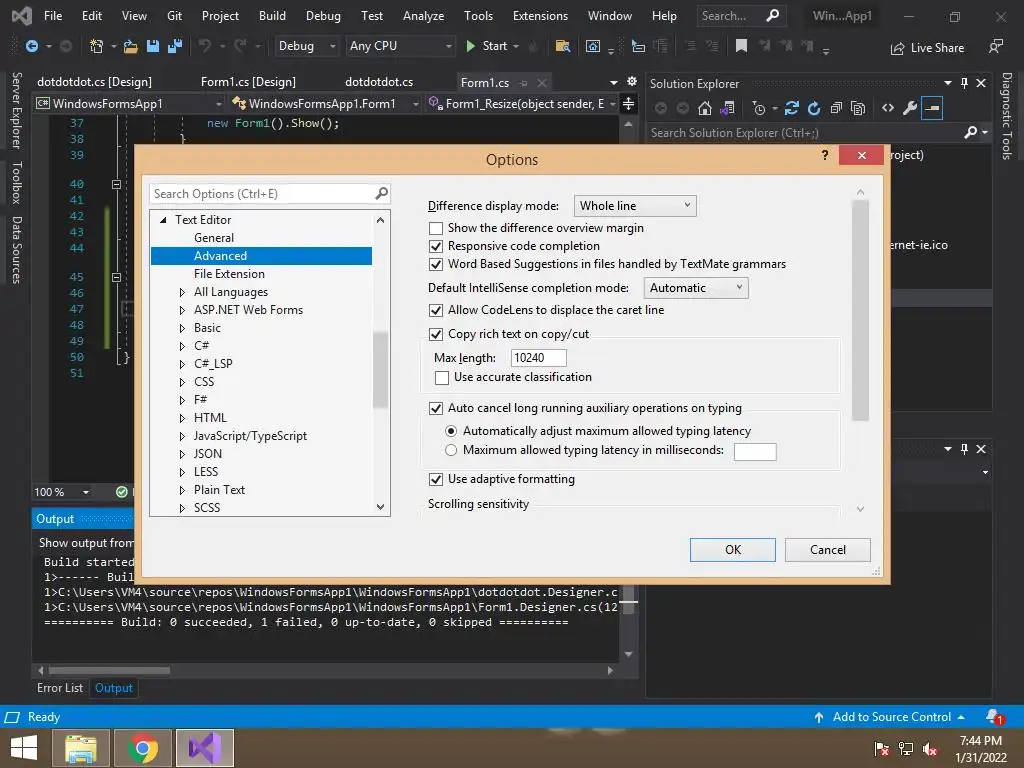
Task: Click the Start debugging button
Action: [x=487, y=46]
